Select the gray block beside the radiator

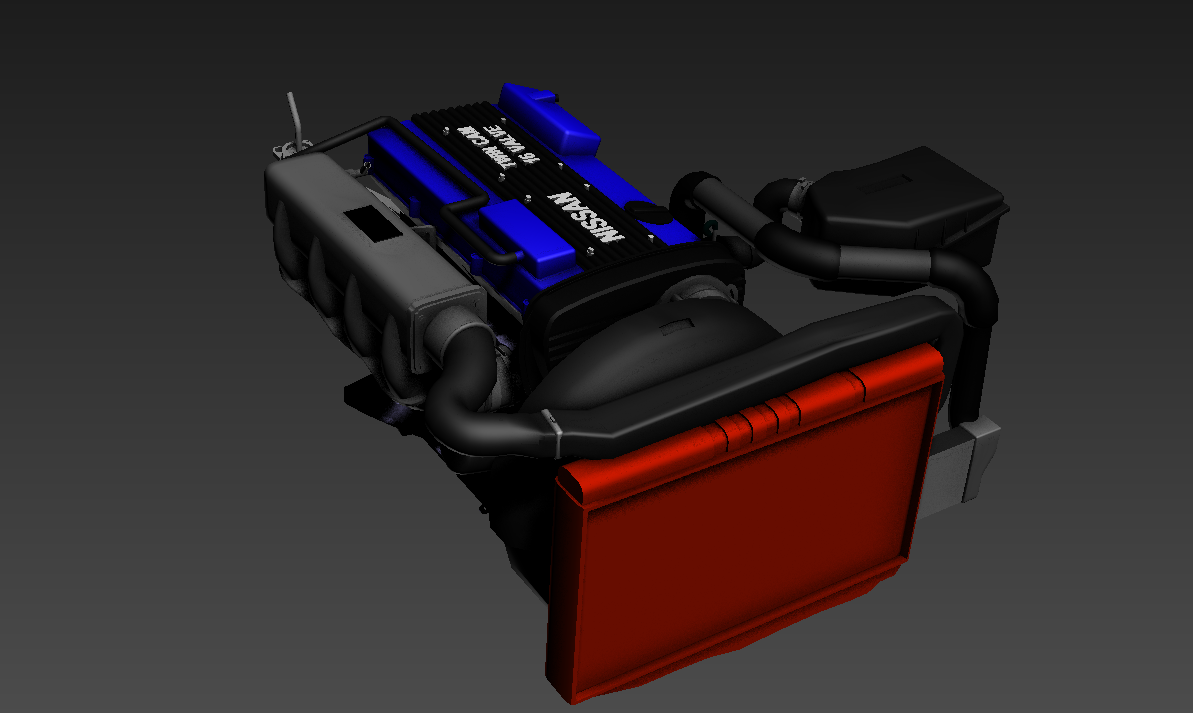pos(962,464)
